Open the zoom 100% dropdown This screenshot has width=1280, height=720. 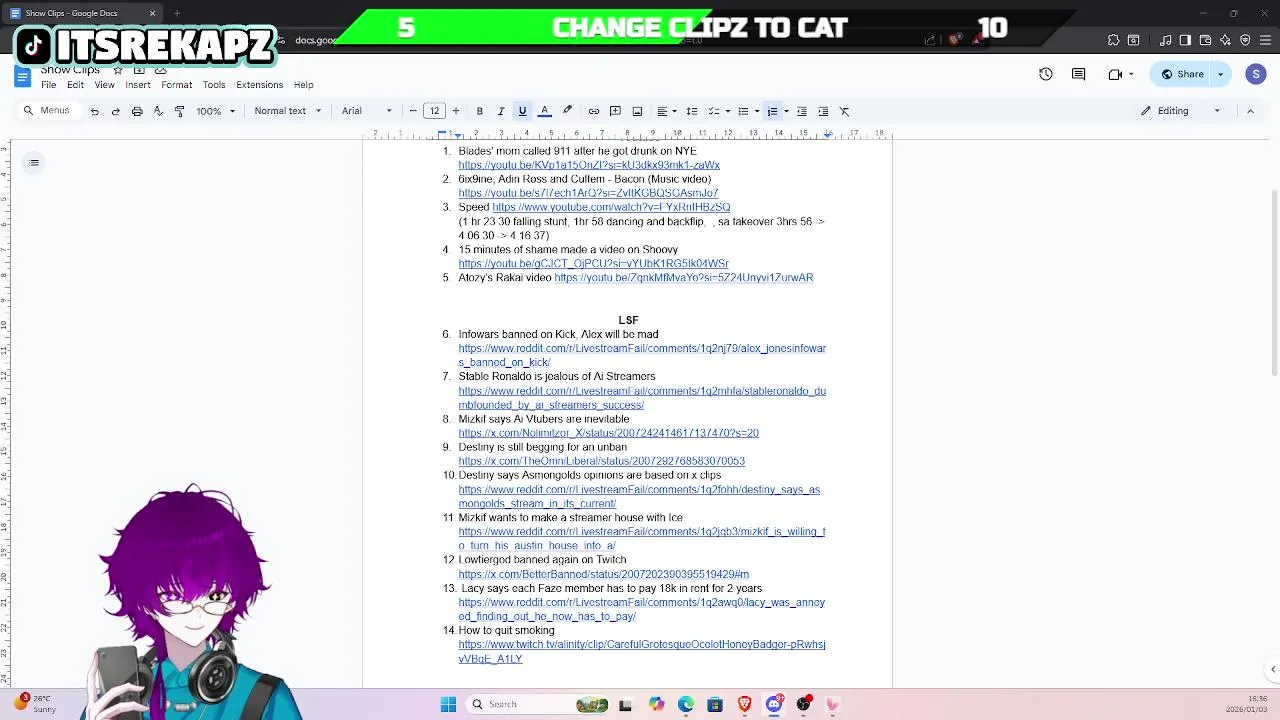tap(216, 111)
